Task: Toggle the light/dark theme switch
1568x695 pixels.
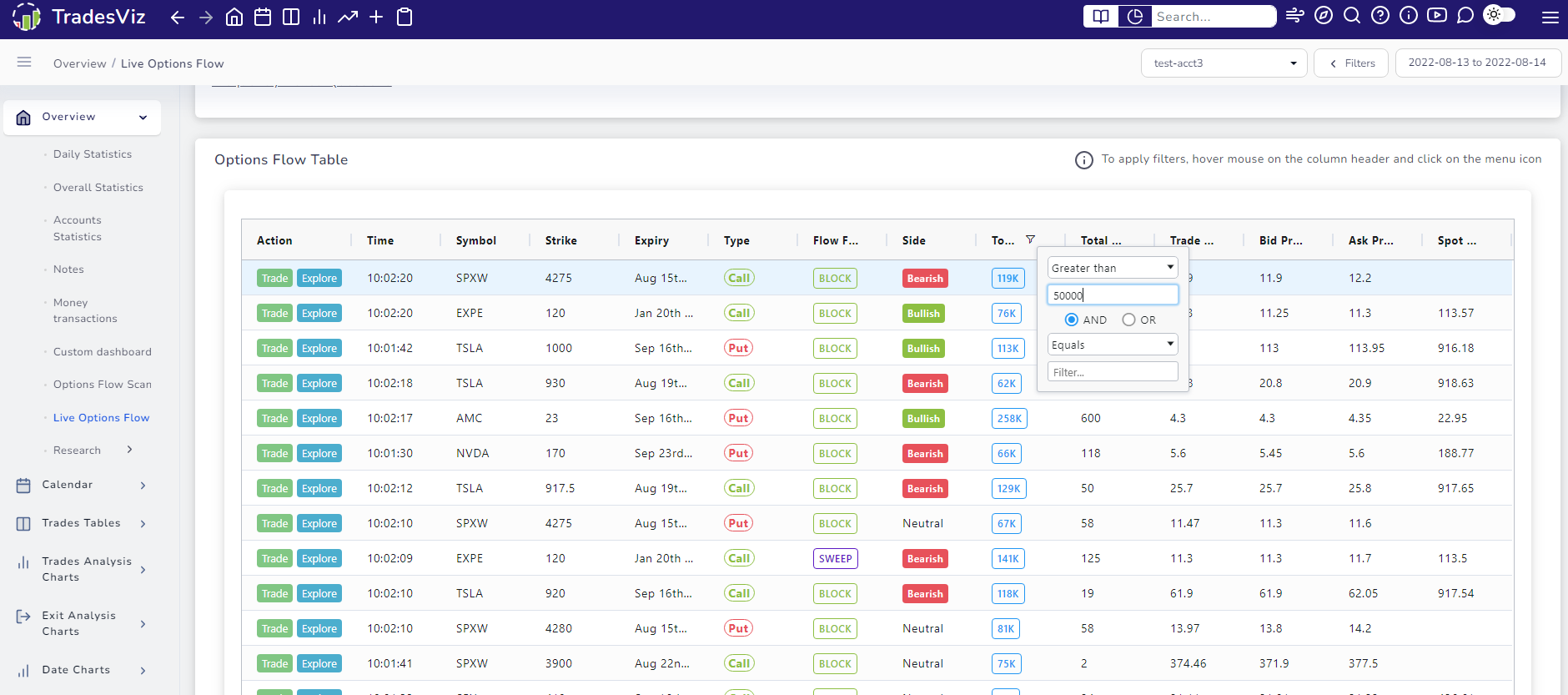Action: pyautogui.click(x=1500, y=15)
